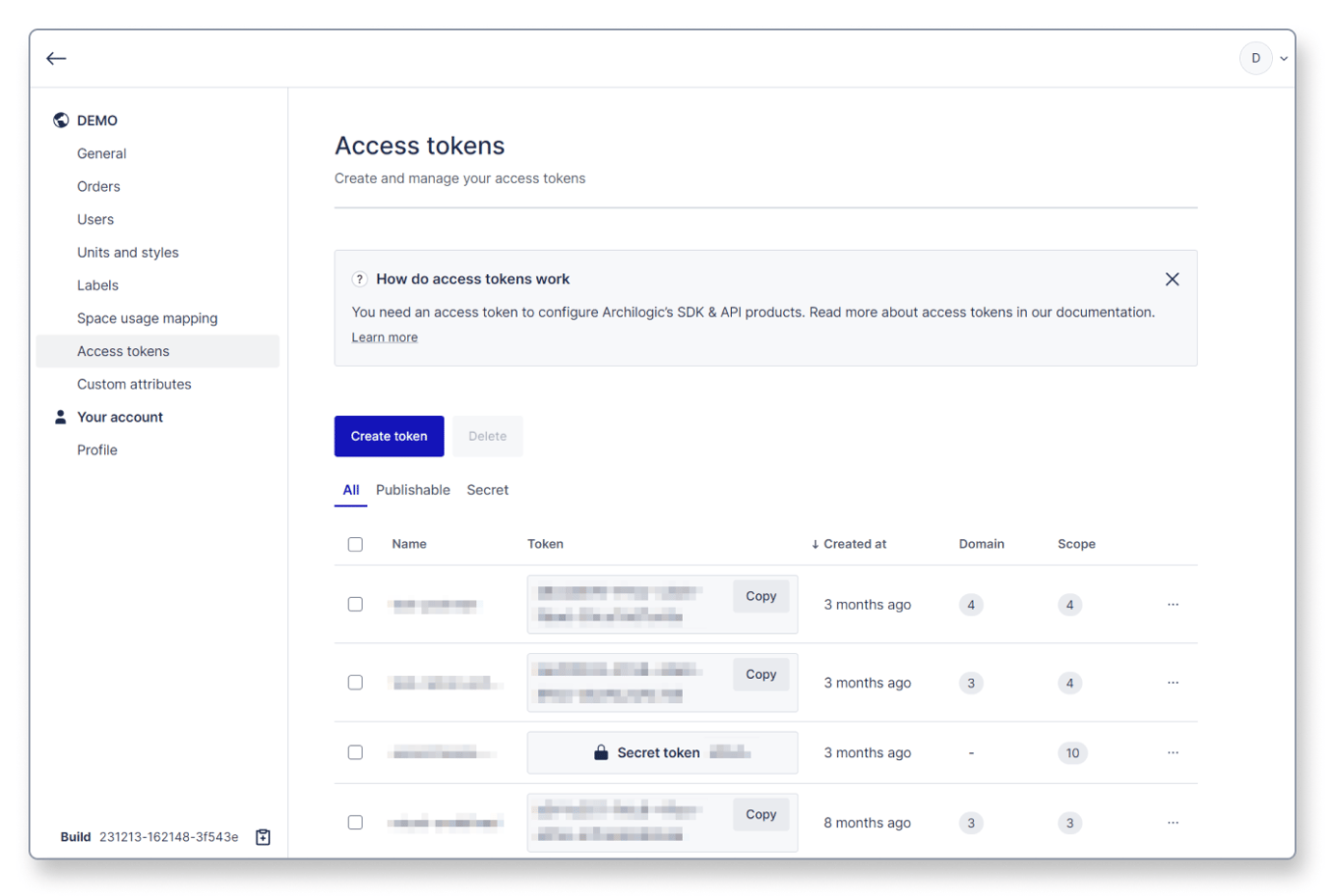Click the Scope badge showing 10
Viewport: 1325px width, 896px height.
1072,752
